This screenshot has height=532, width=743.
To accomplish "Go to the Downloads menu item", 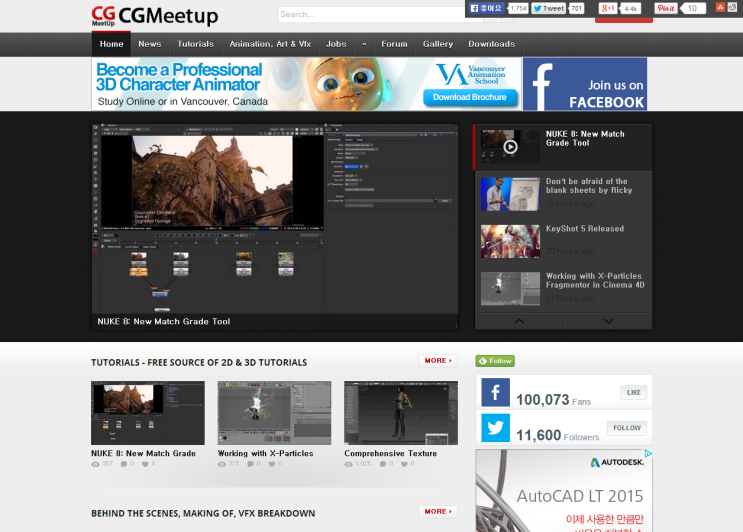I will point(491,44).
